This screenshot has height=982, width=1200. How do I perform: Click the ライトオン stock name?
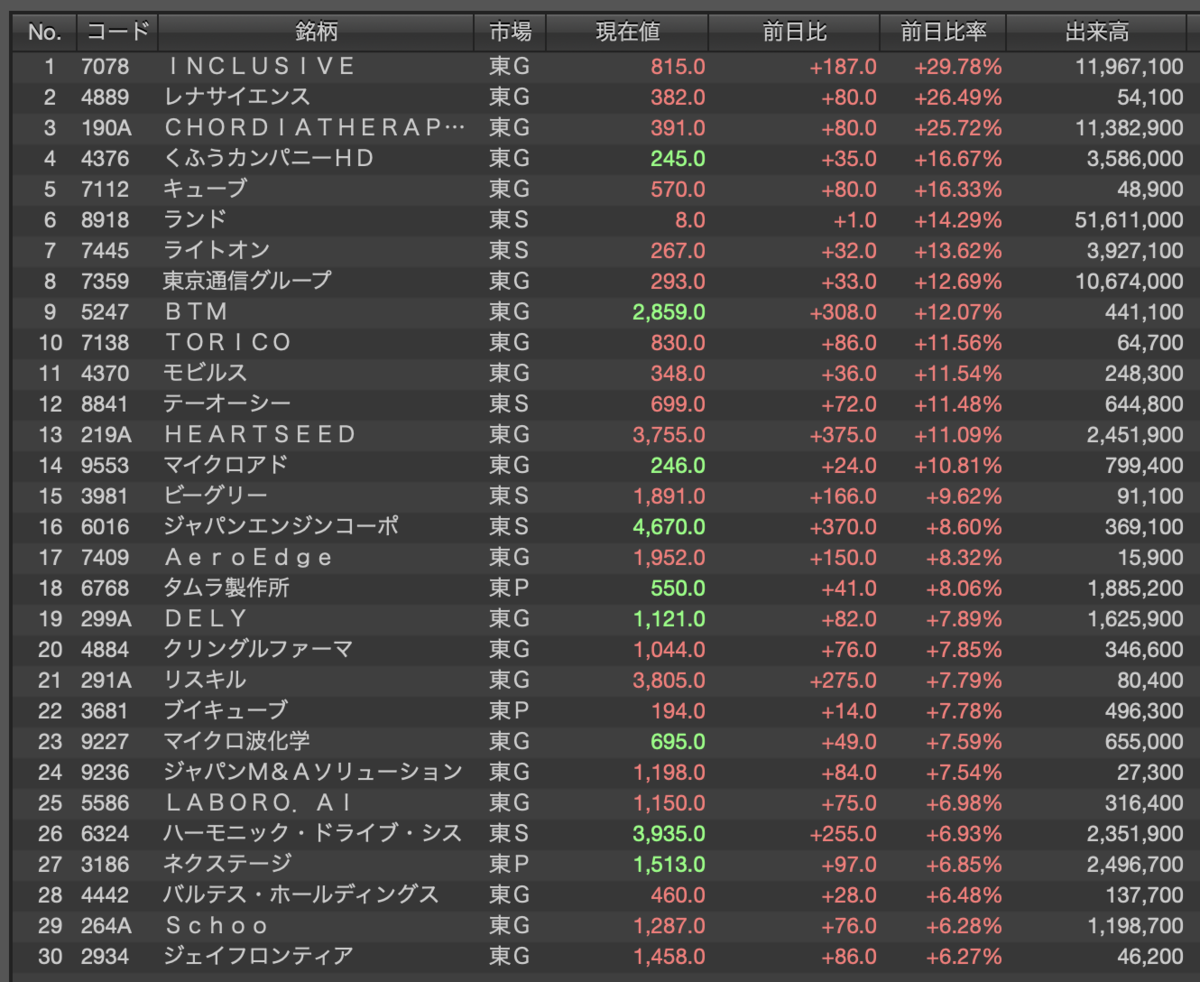pos(216,250)
